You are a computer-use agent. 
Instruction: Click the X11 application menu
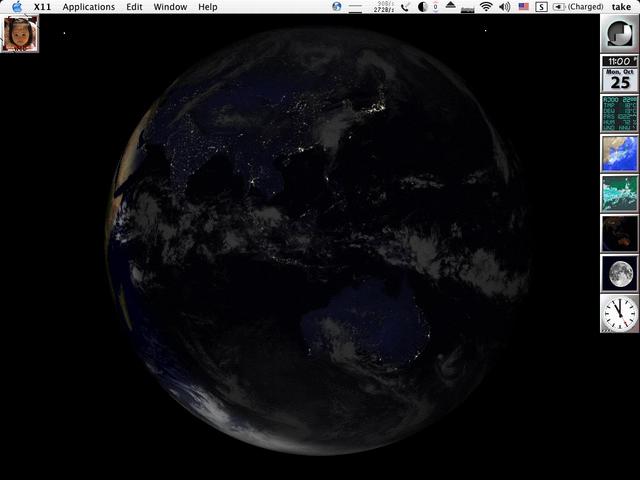pyautogui.click(x=43, y=7)
